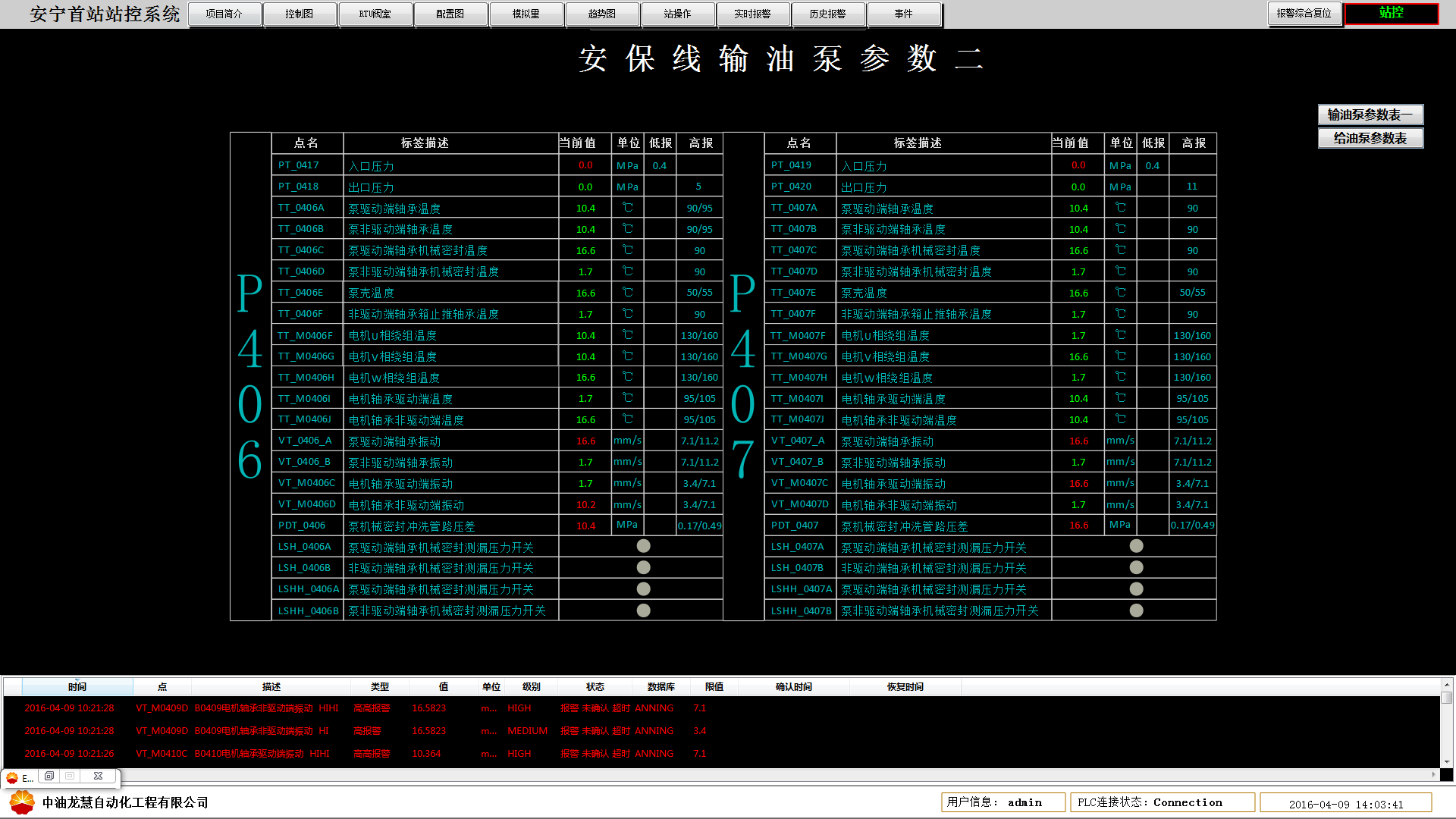Toggle LSHH_0407B leak pressure switch lamp

(x=1136, y=610)
